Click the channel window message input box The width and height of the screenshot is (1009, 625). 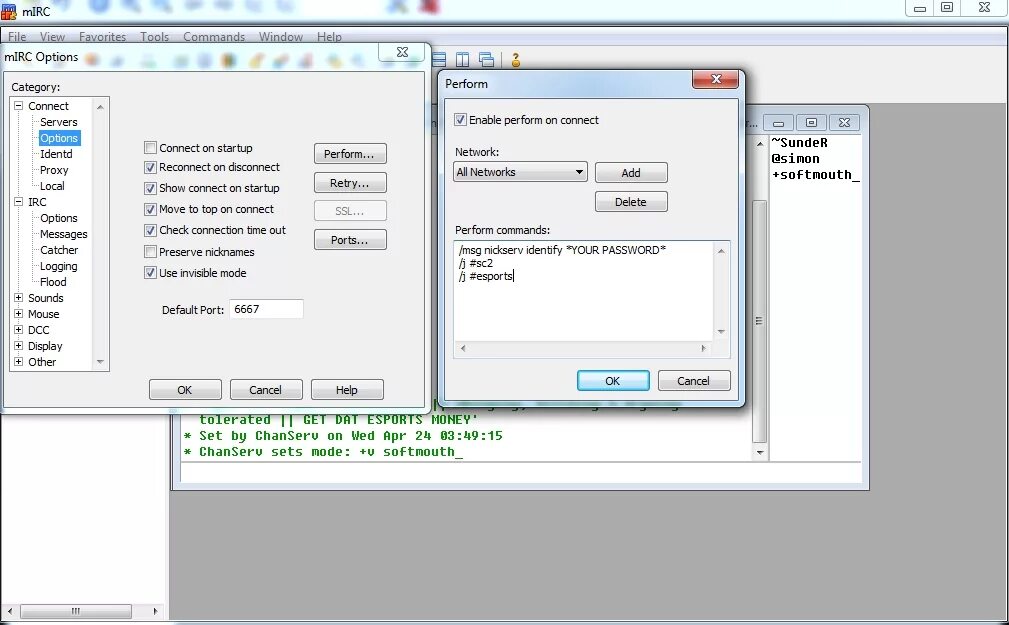521,472
